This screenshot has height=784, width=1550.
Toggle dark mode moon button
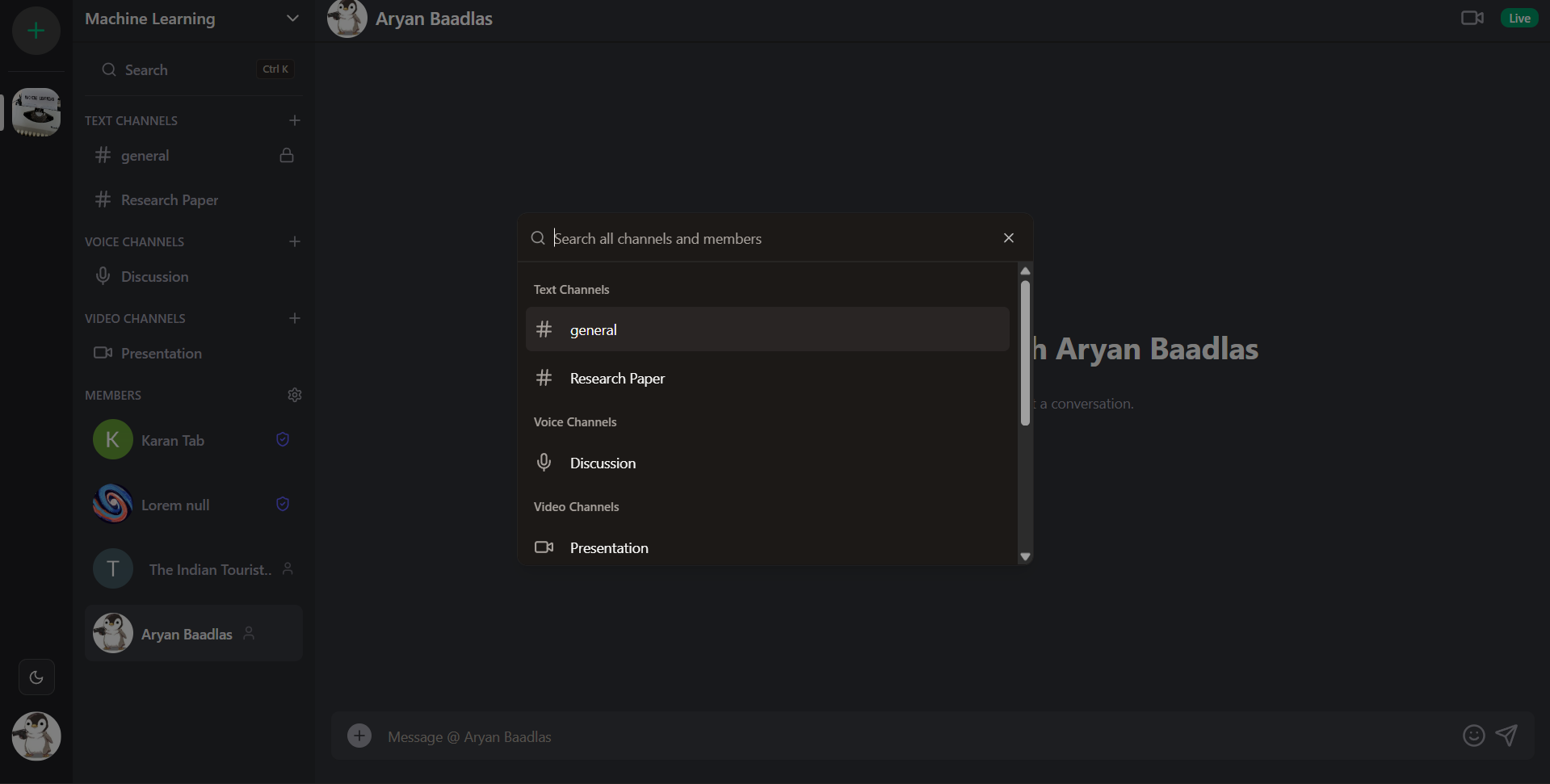tap(36, 677)
